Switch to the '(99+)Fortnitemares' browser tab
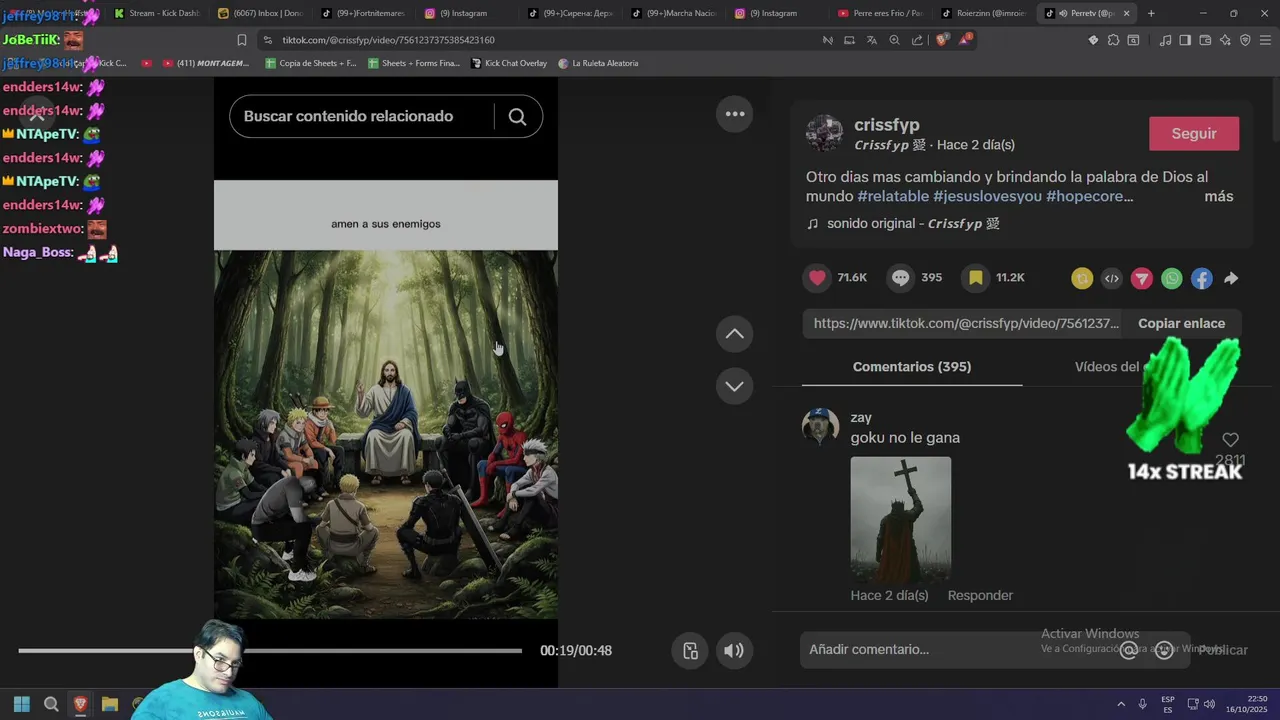Screen dimensions: 1280x720 (363, 13)
